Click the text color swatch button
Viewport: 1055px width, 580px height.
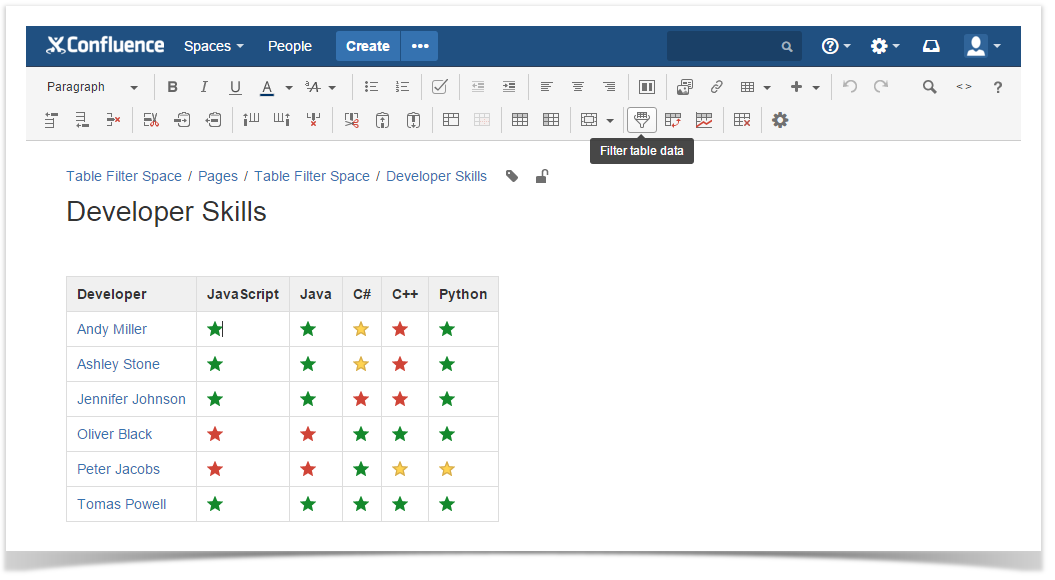(267, 87)
